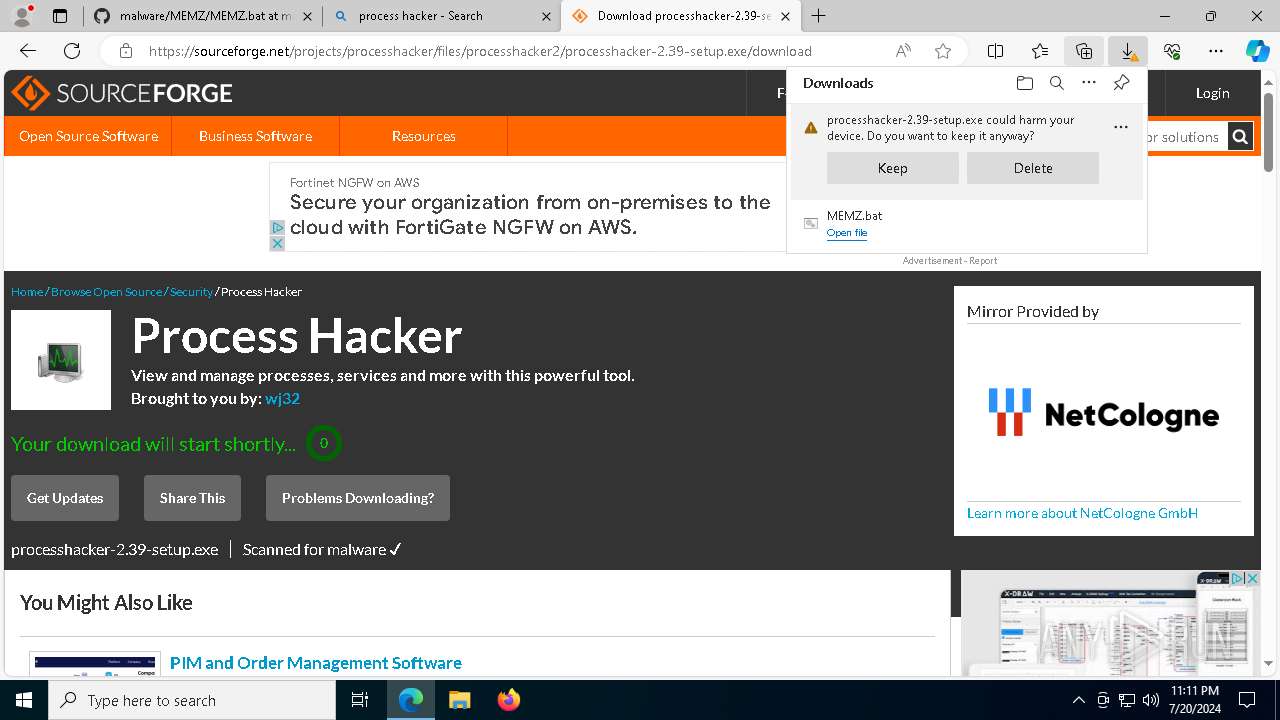This screenshot has height=720, width=1280.
Task: Click the NetCologne mirror logo
Action: coord(1103,413)
